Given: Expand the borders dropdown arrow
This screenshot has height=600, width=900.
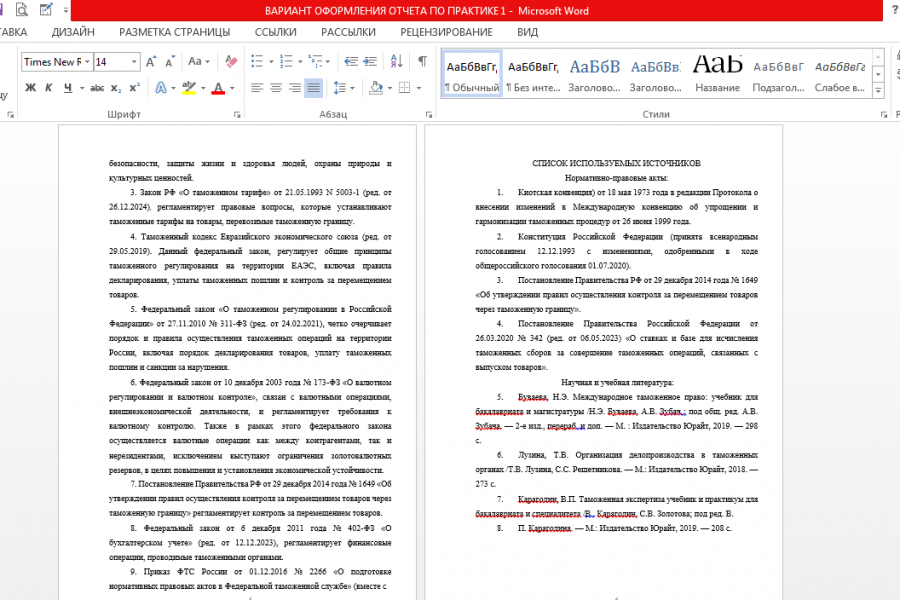Looking at the screenshot, I should [419, 88].
